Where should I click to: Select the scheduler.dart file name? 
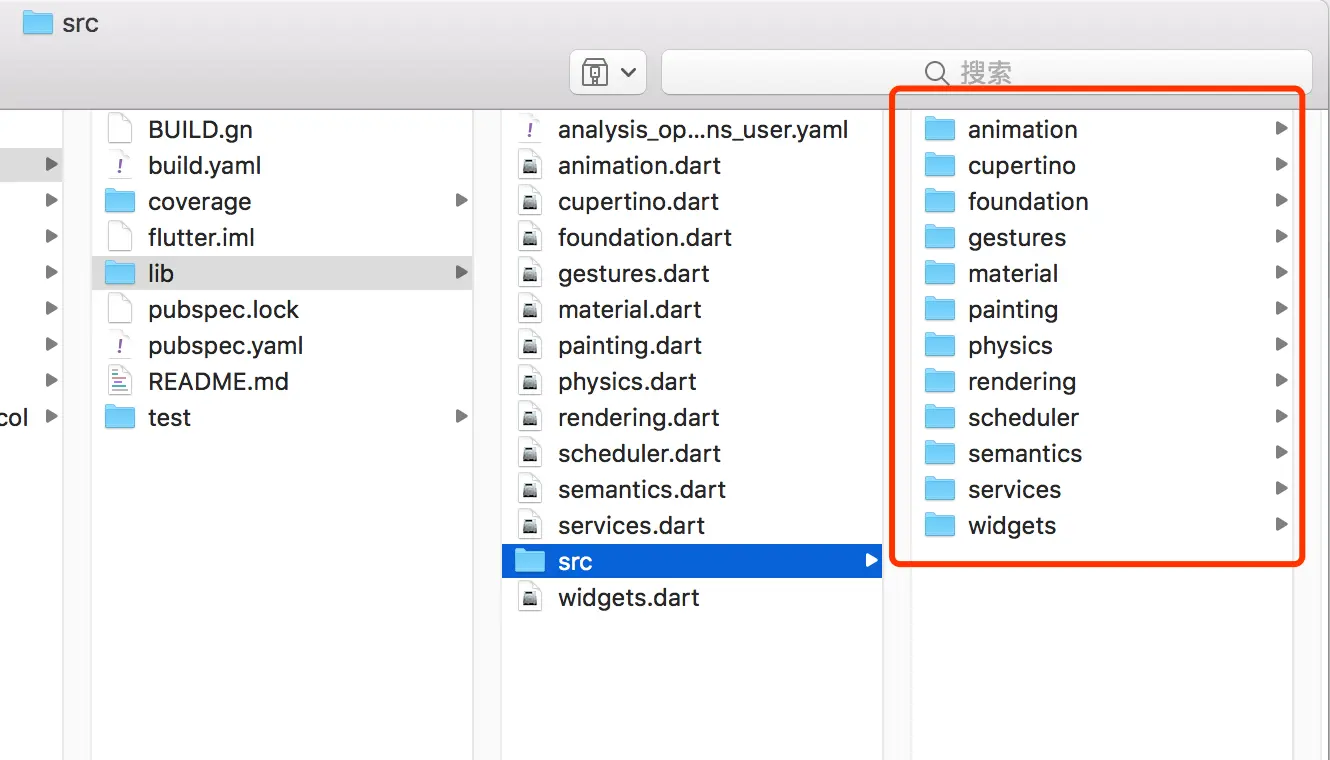point(640,453)
